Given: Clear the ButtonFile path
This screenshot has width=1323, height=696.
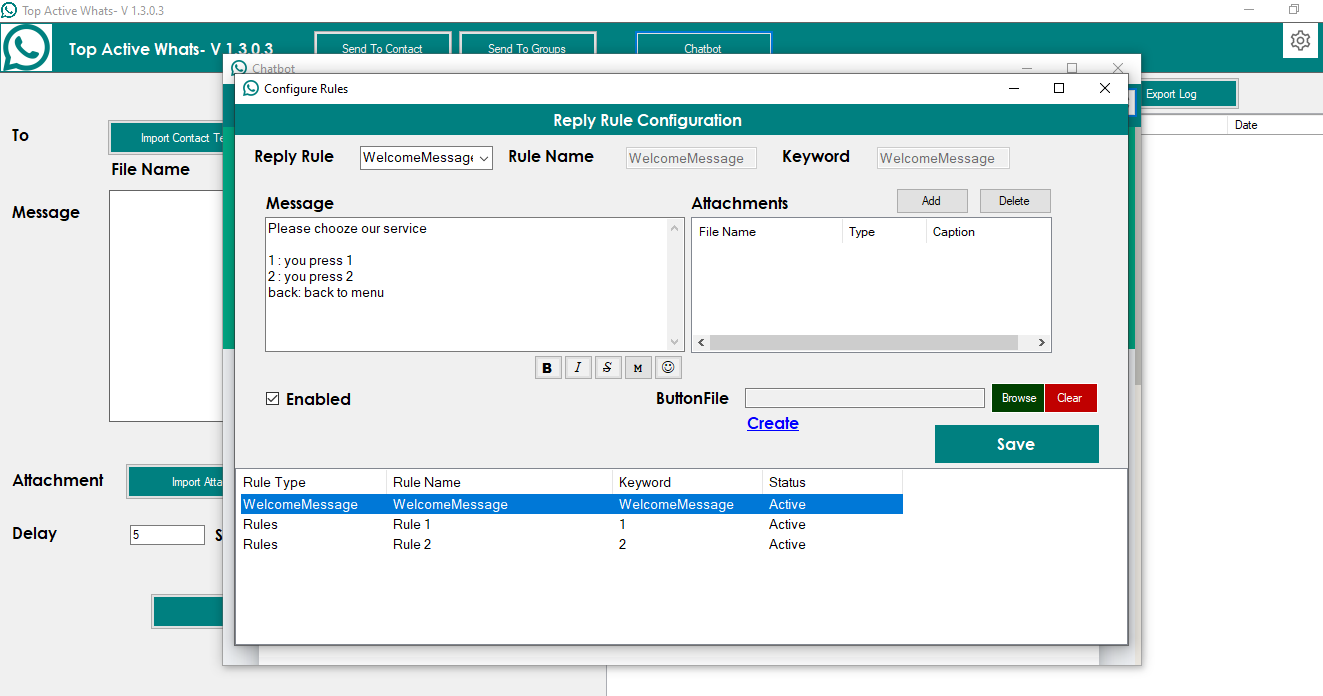Looking at the screenshot, I should 1070,398.
